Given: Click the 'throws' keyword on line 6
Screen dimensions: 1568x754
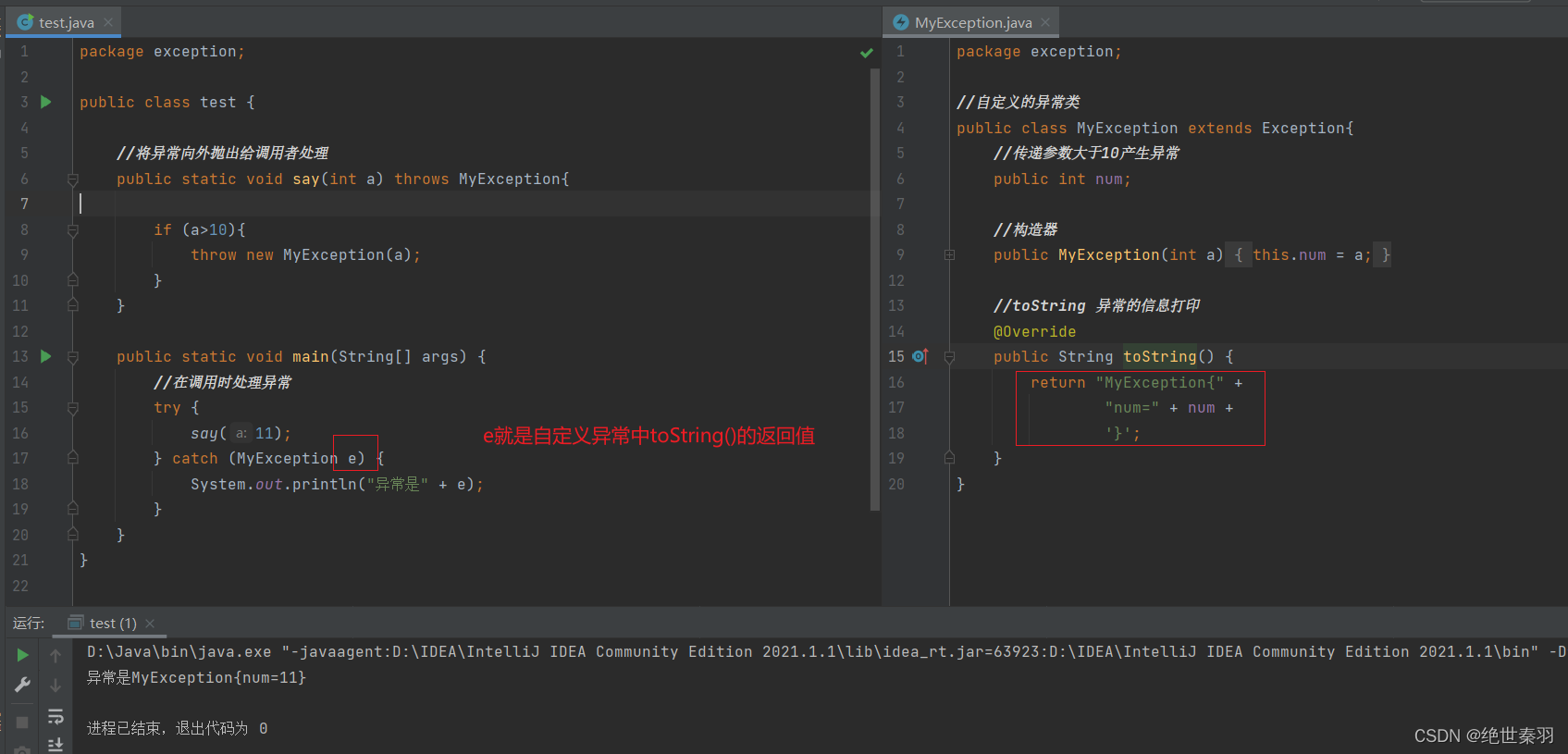Looking at the screenshot, I should pos(422,179).
